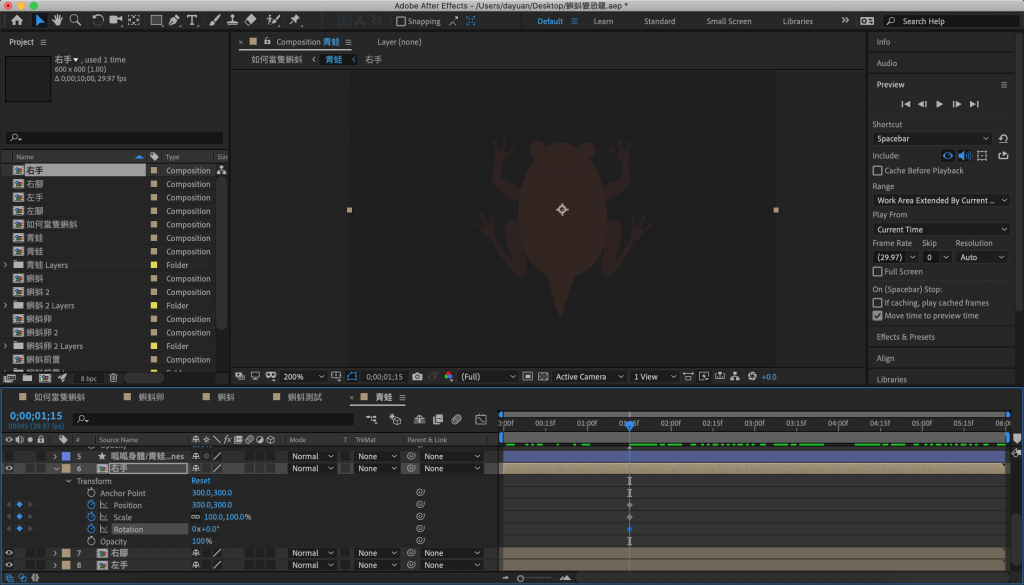The image size is (1024, 585).
Task: Collapse the Transform property group
Action: pos(69,481)
